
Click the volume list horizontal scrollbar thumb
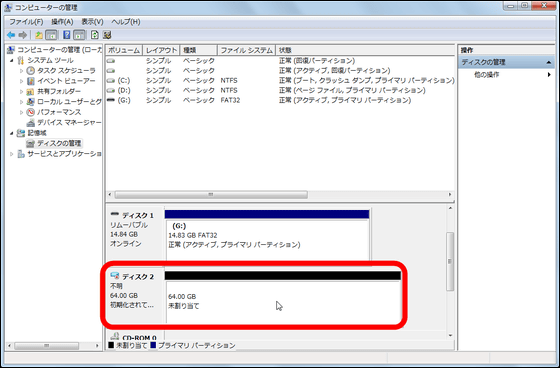pyautogui.click(x=211, y=195)
